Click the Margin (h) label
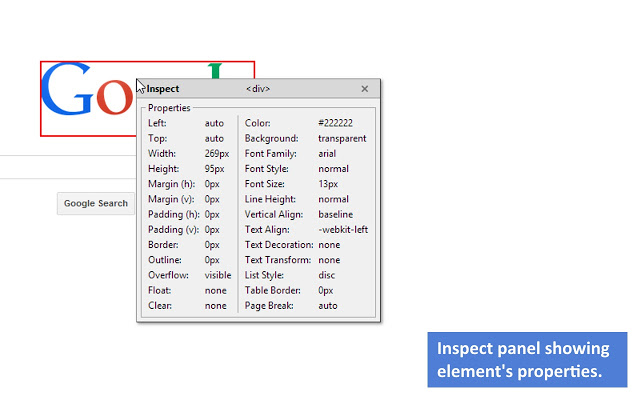 pyautogui.click(x=171, y=184)
